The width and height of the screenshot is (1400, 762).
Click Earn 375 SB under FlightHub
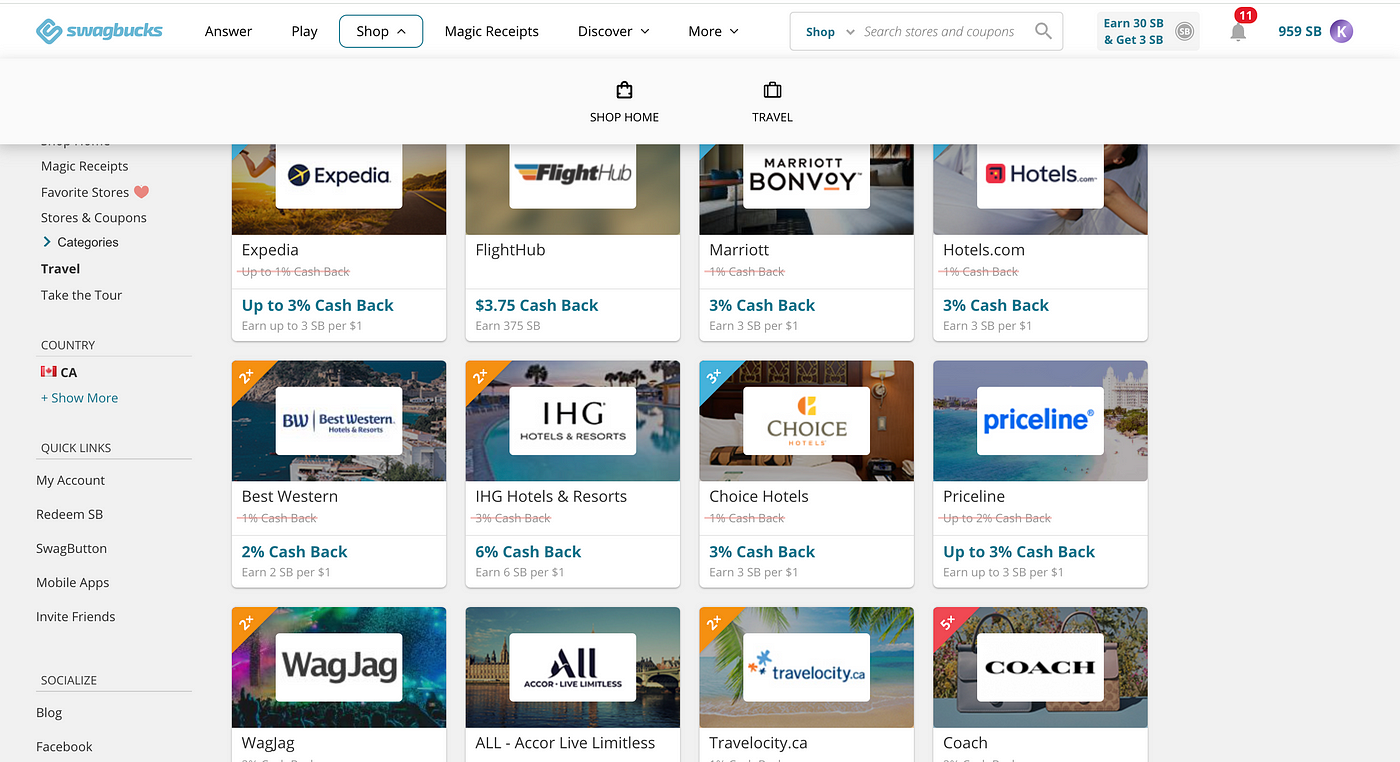[x=508, y=326]
